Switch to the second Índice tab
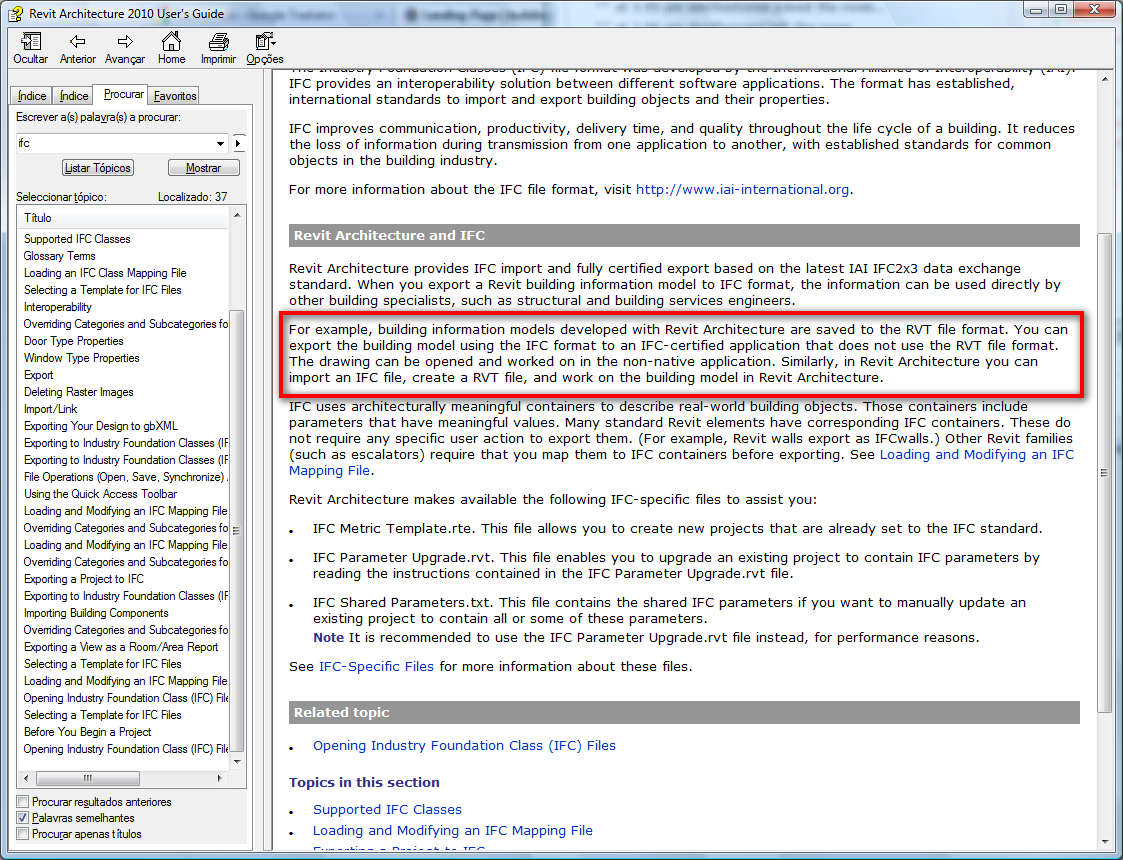 coord(74,95)
